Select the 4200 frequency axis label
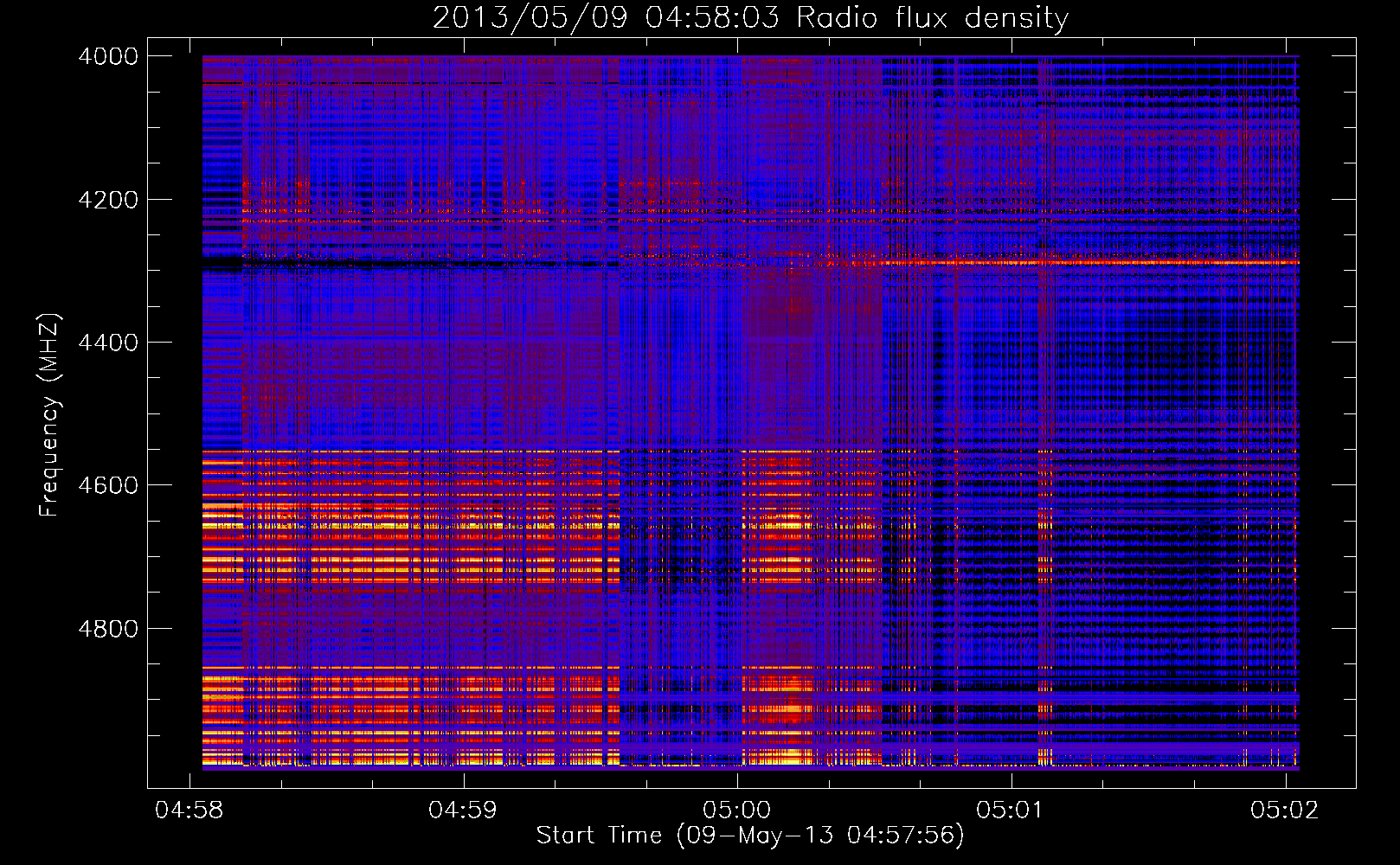 pos(107,200)
